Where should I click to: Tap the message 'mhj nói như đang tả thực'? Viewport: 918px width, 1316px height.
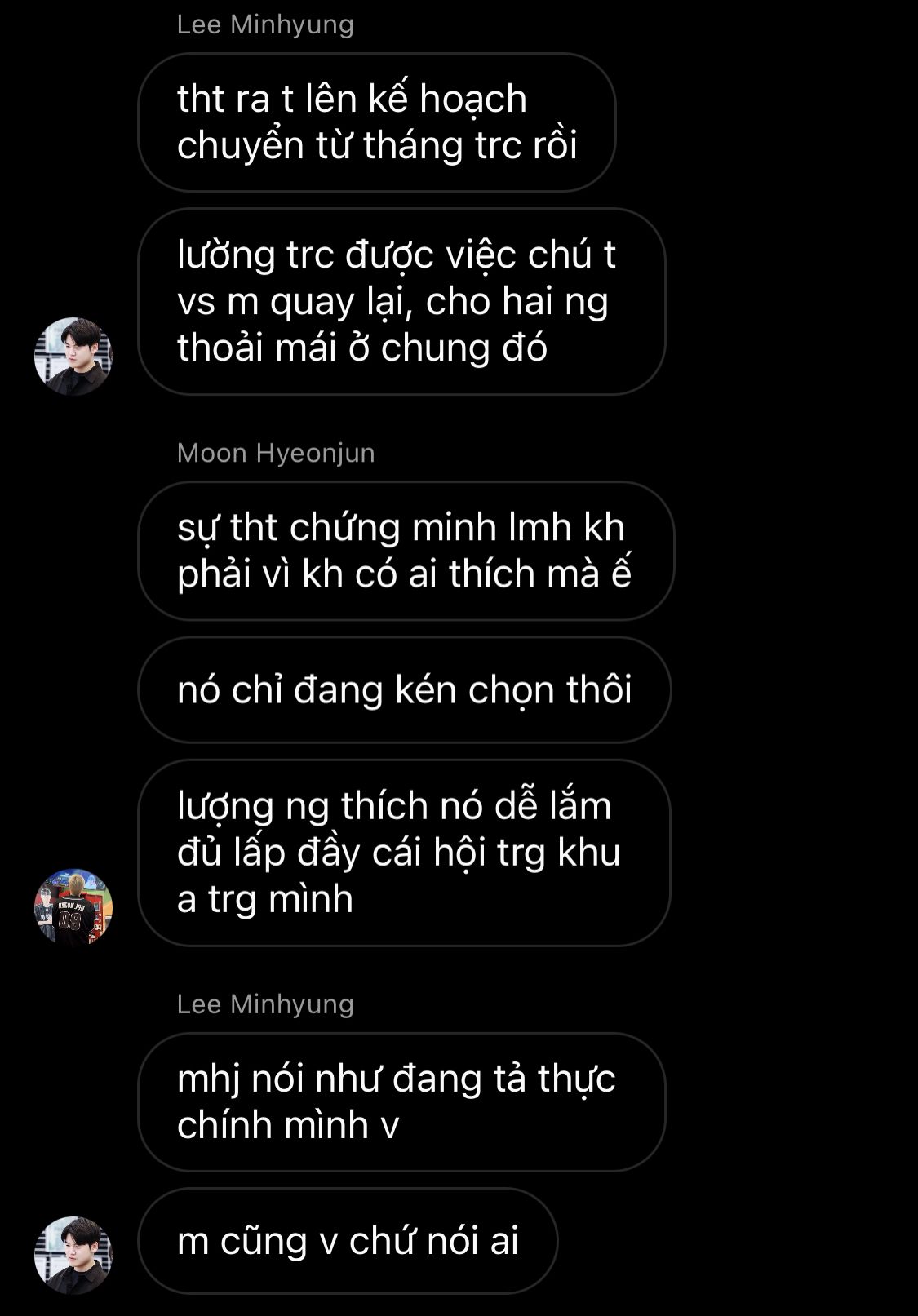[x=401, y=1102]
